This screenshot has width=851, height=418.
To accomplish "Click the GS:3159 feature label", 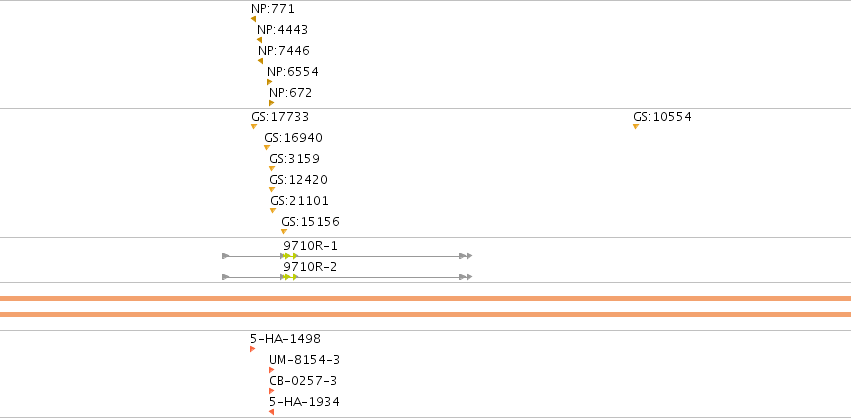I will point(295,159).
